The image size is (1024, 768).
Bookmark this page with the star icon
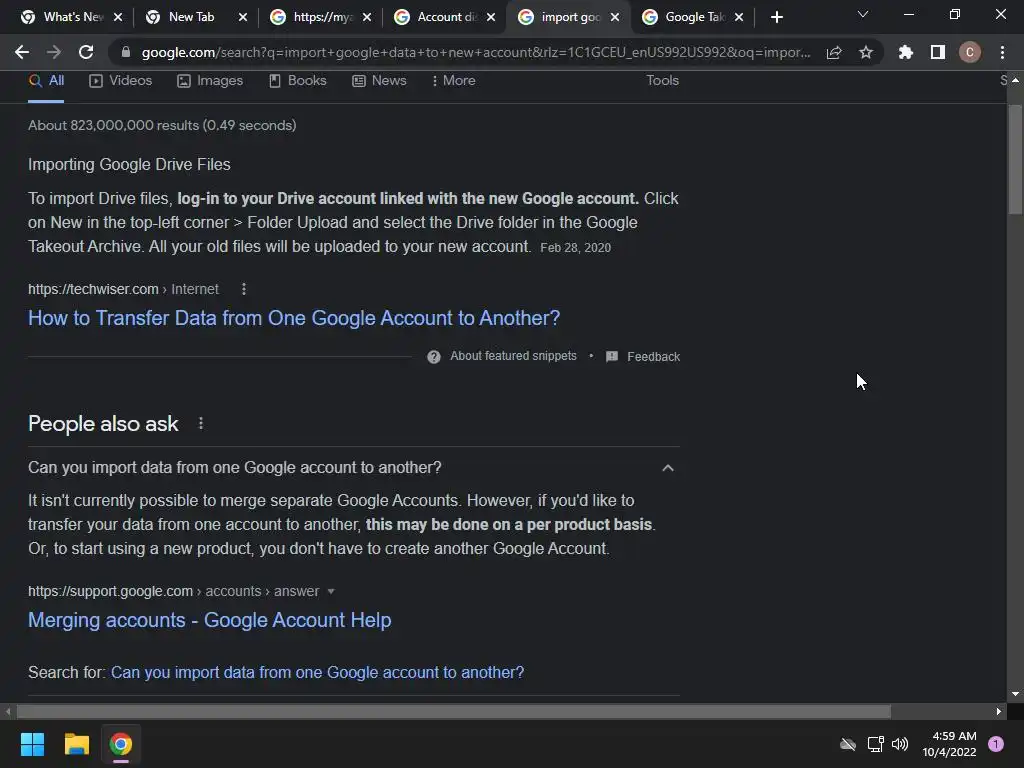point(866,52)
